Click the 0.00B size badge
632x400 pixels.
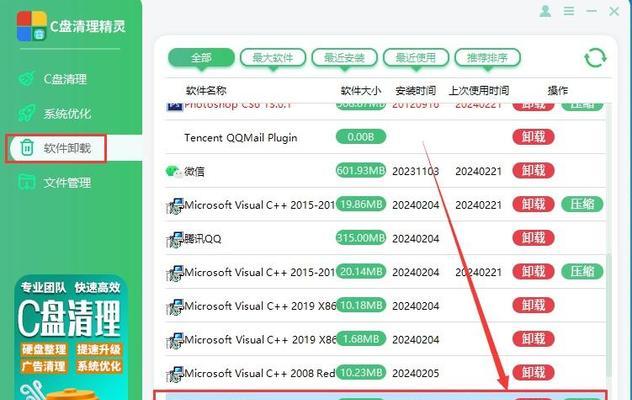coord(361,137)
